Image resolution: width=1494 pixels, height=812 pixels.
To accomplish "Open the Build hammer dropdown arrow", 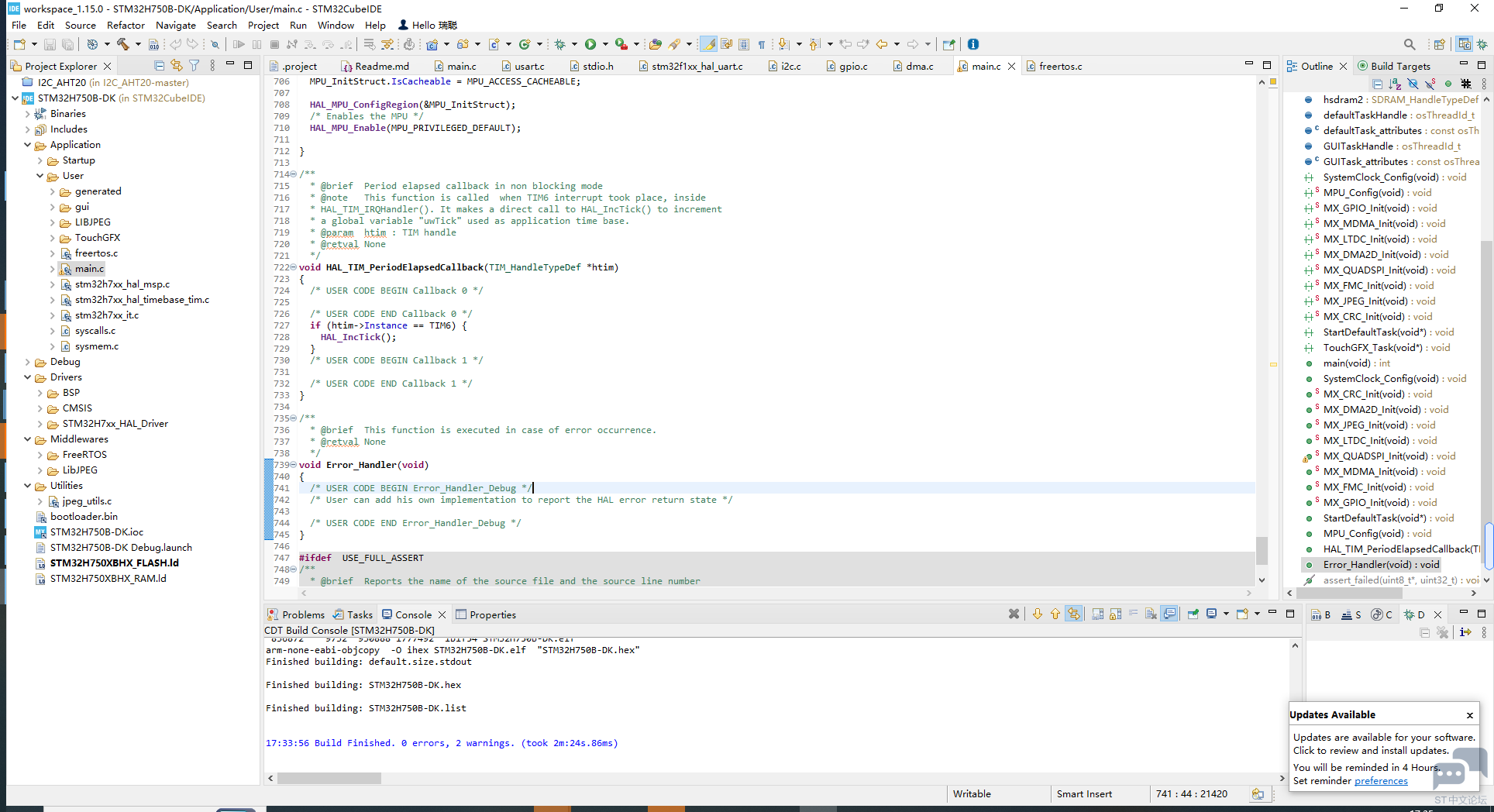I will [x=137, y=44].
